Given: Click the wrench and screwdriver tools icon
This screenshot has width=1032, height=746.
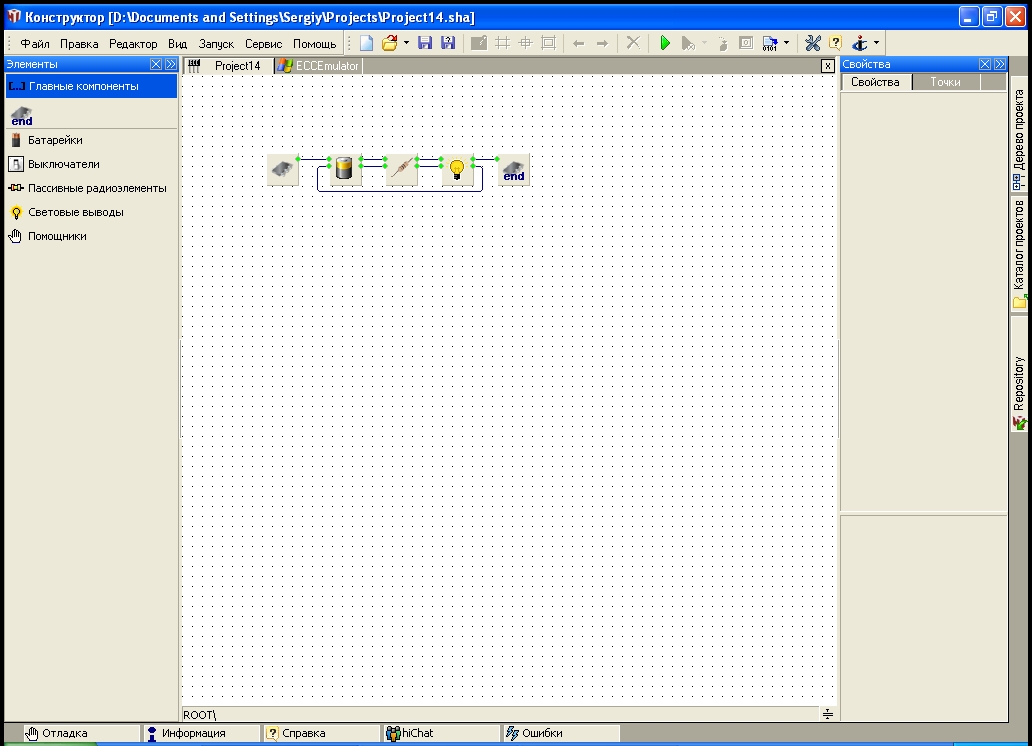Looking at the screenshot, I should coord(812,43).
